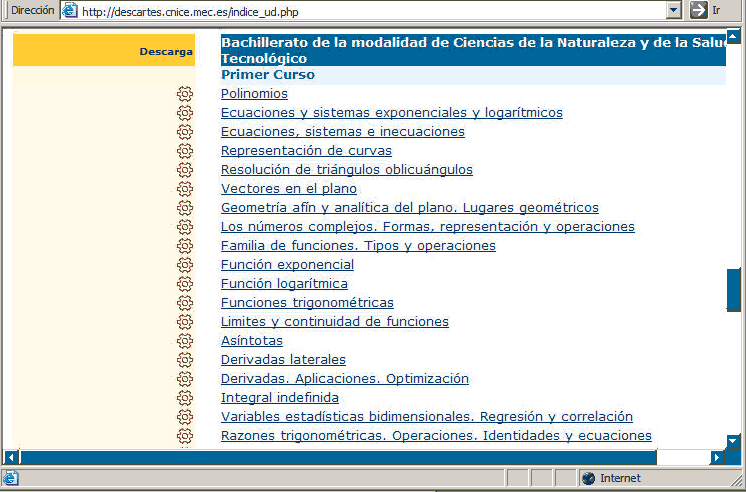Viewport: 746px width, 492px height.
Task: Open Derivadas laterales link
Action: coord(283,360)
